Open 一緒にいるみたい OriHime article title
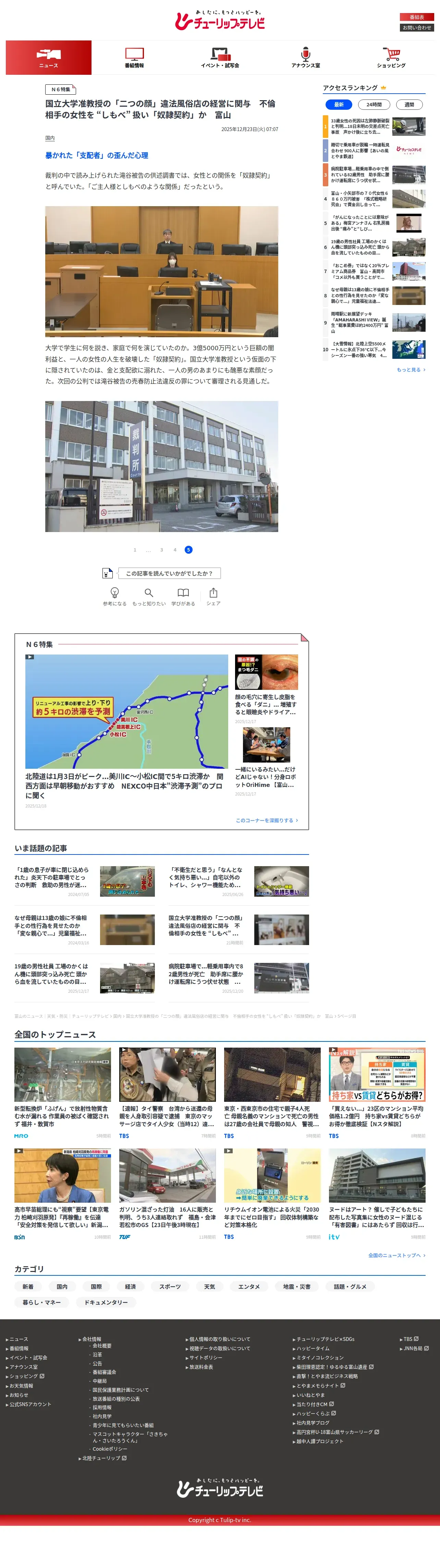 click(266, 777)
